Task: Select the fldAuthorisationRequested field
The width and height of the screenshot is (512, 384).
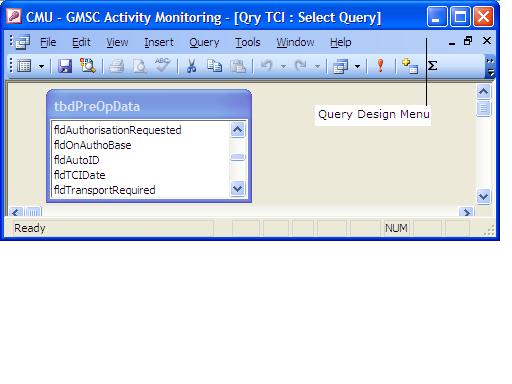Action: pos(118,130)
